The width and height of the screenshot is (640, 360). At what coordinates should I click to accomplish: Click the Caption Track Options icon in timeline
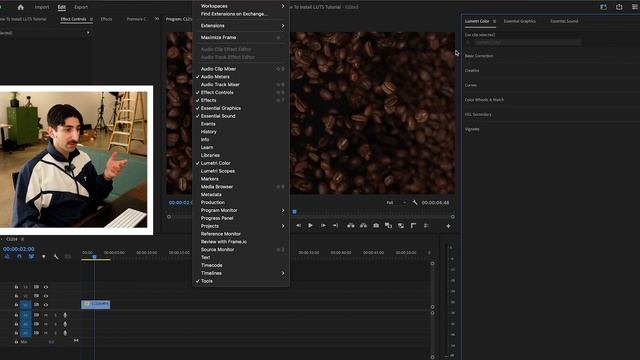pos(68,257)
